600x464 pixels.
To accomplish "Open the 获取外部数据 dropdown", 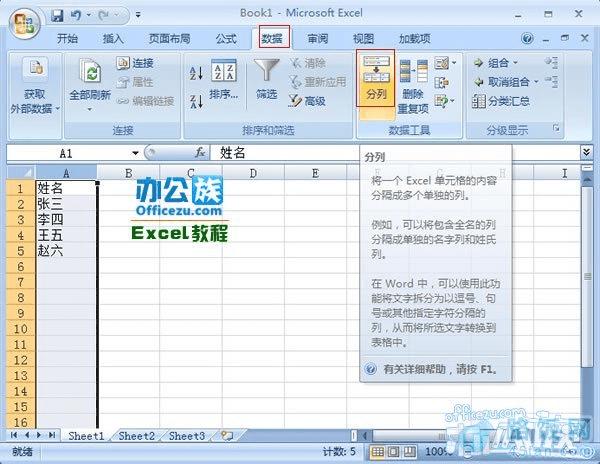I will coord(35,86).
